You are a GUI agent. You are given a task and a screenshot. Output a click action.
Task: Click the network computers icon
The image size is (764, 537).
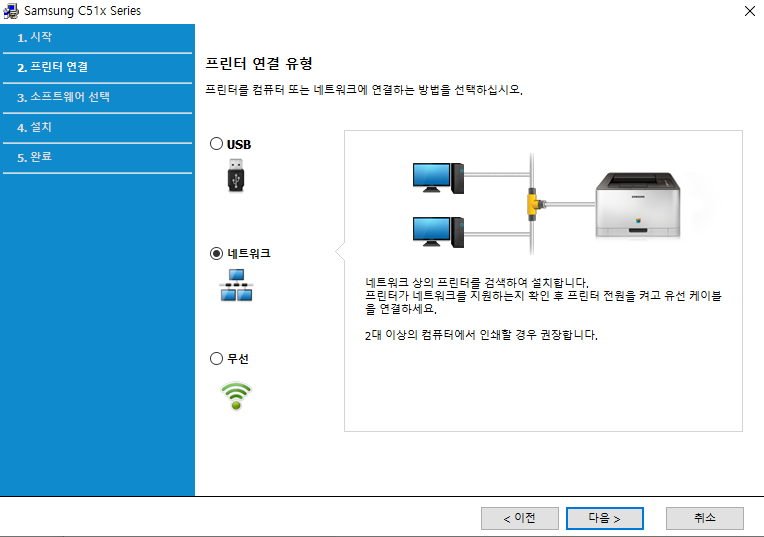click(x=236, y=285)
